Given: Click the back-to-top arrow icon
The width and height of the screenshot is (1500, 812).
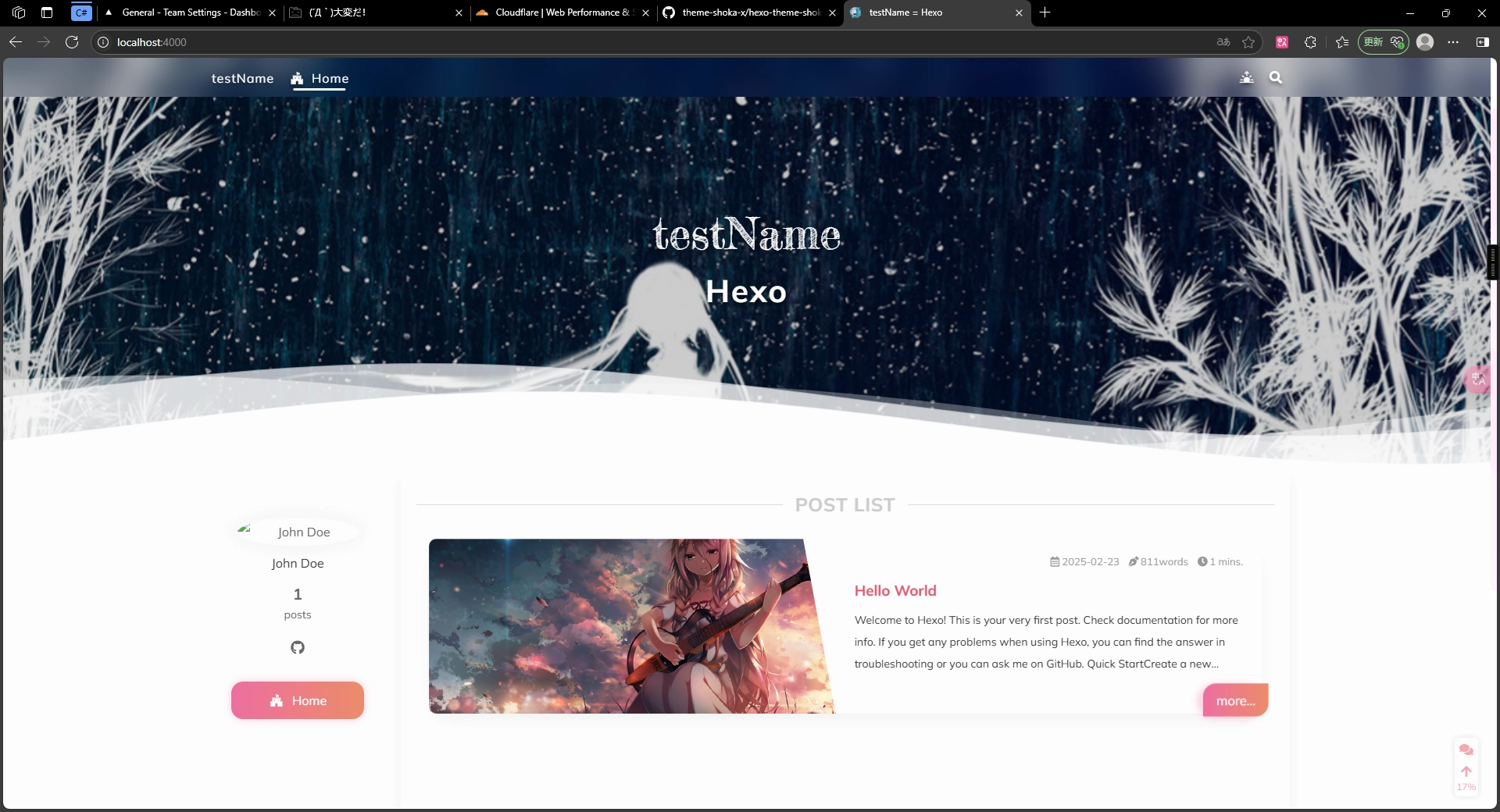Looking at the screenshot, I should (1466, 771).
